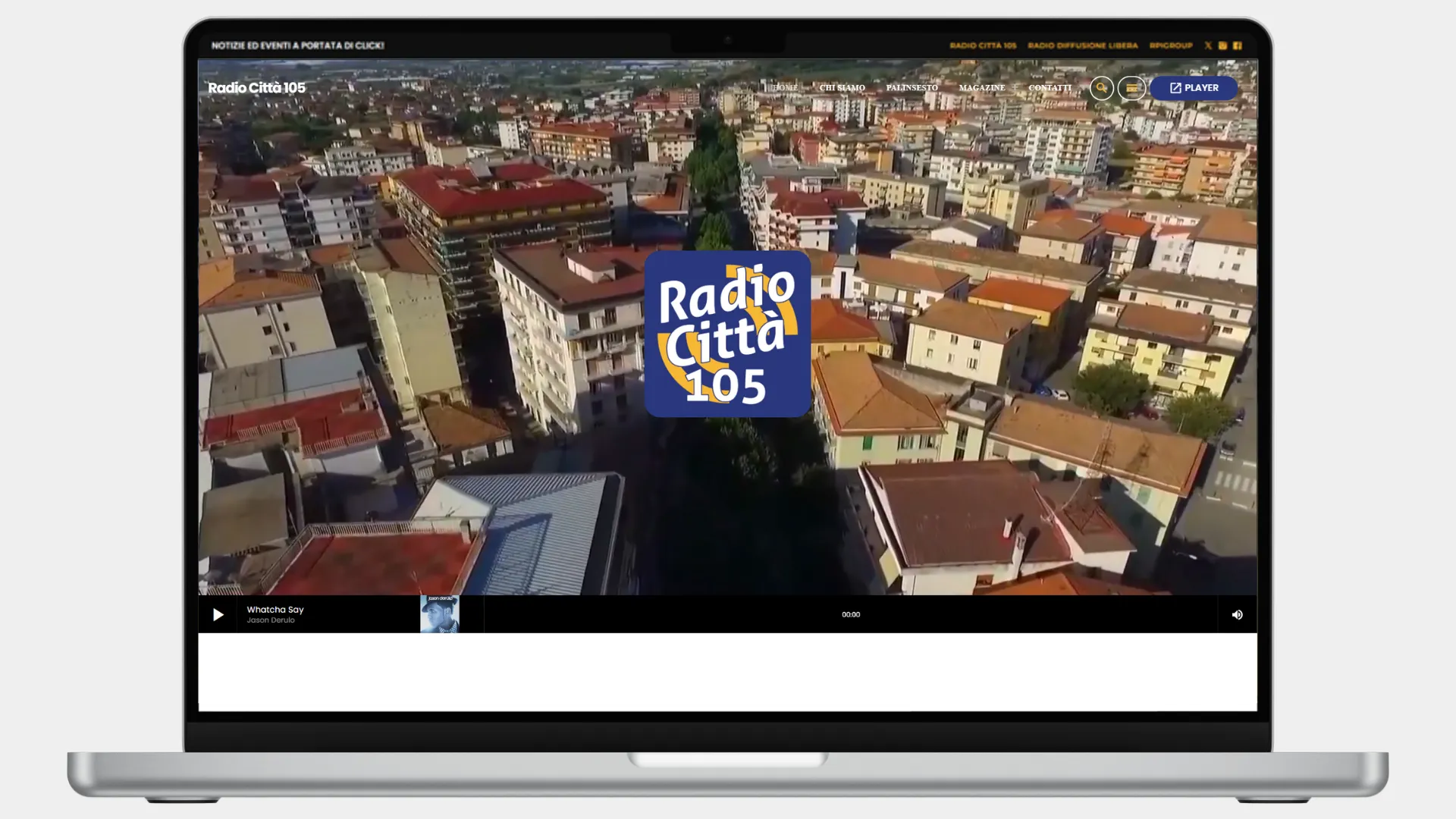This screenshot has height=819, width=1456.
Task: Open the MAGAZINE menu item
Action: click(x=981, y=88)
